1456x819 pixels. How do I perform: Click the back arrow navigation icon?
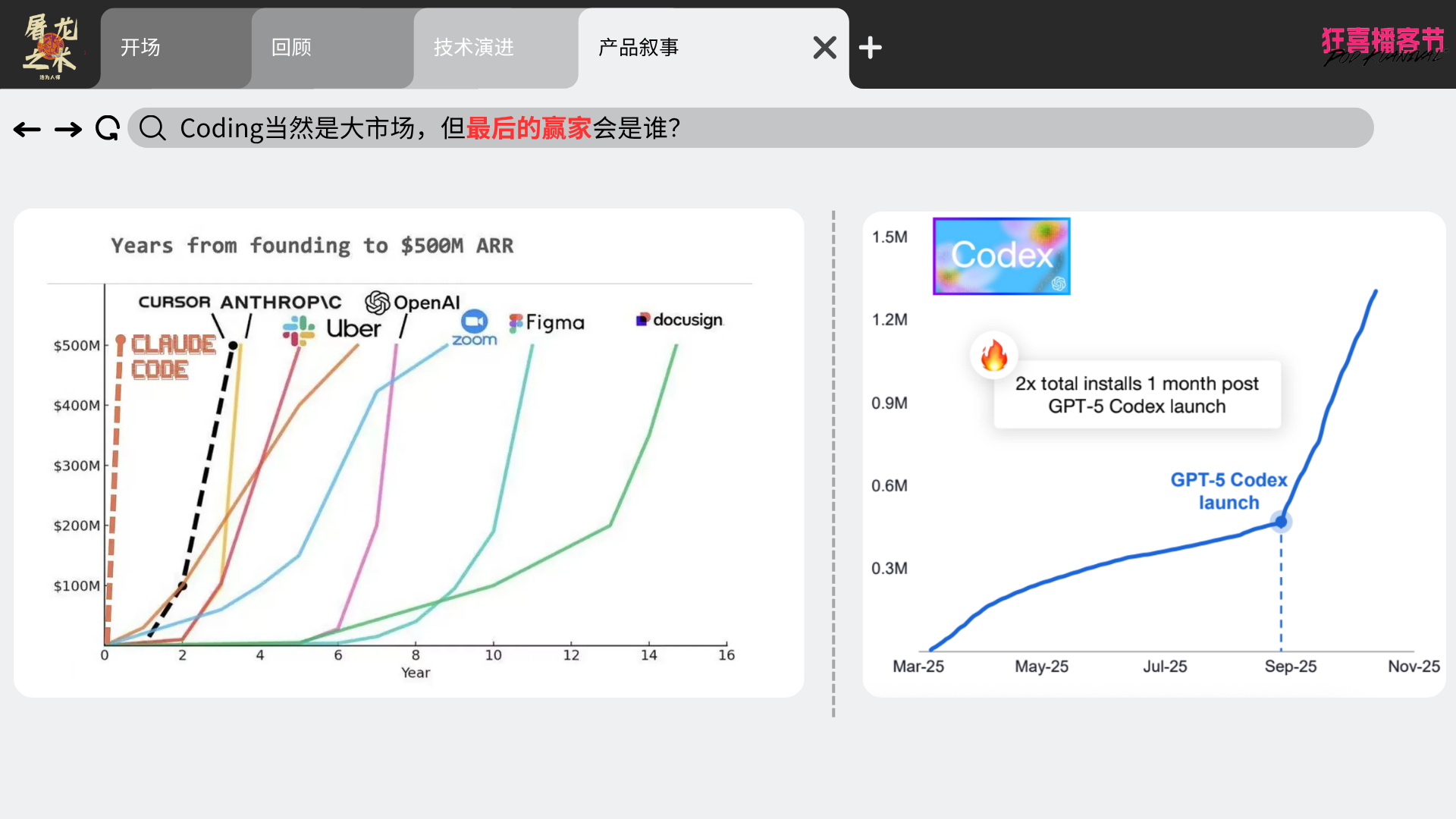(x=27, y=130)
